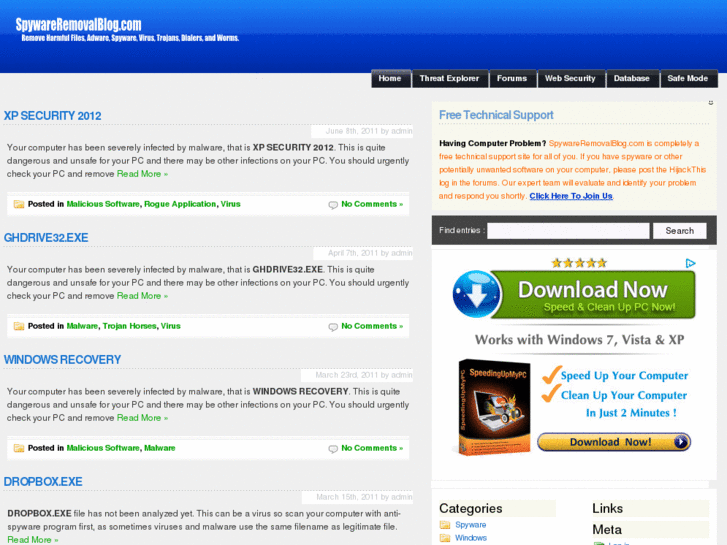Open the DROPBOX.EXE post title
The height and width of the screenshot is (545, 727).
click(x=43, y=482)
